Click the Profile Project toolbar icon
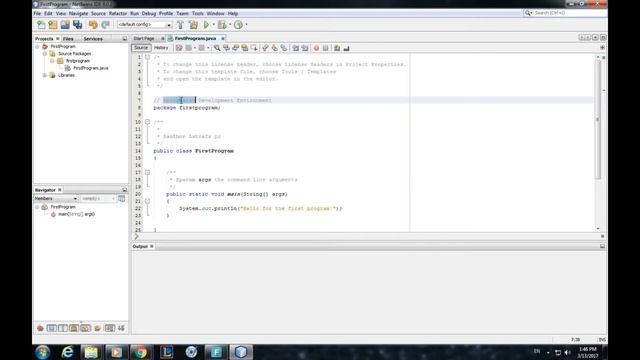 click(x=238, y=24)
